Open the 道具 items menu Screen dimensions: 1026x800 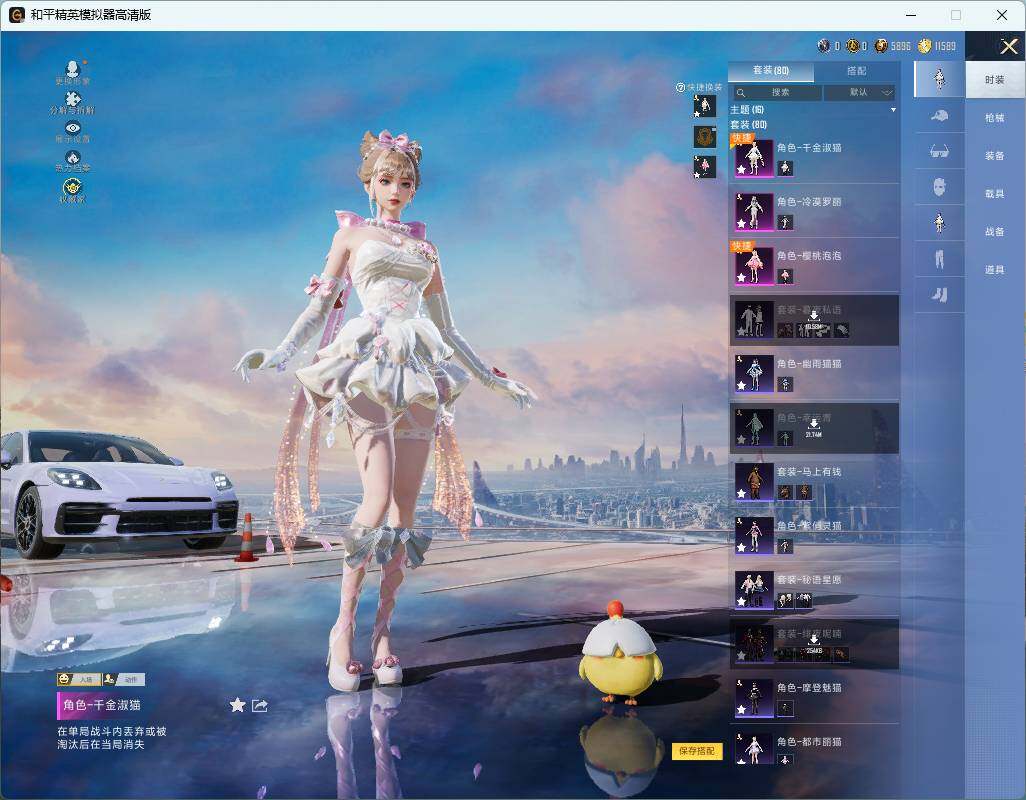click(x=995, y=270)
